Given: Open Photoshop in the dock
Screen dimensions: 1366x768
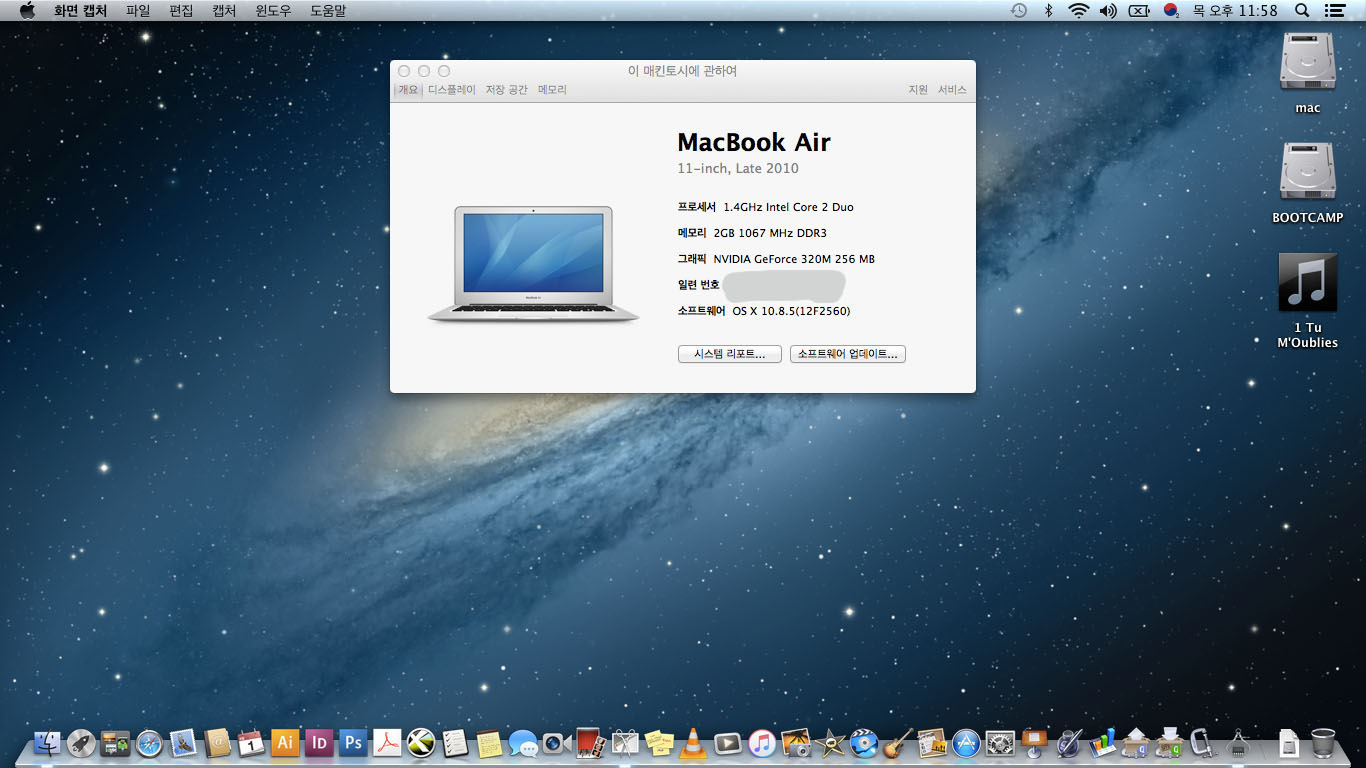Looking at the screenshot, I should pyautogui.click(x=353, y=742).
